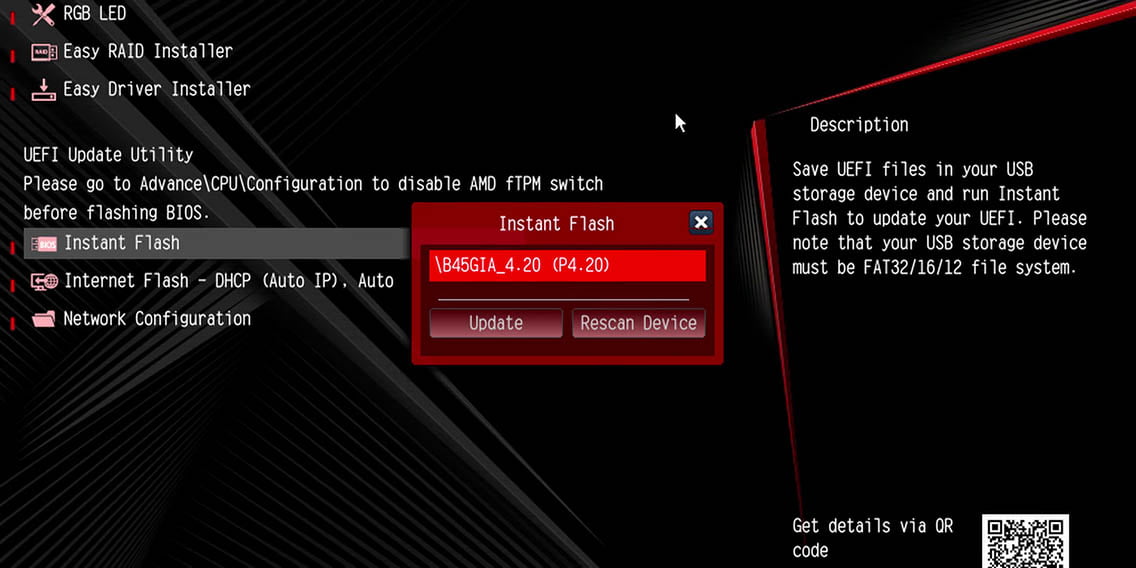1136x568 pixels.
Task: Open Easy RAID Installer text entry
Action: (x=148, y=51)
